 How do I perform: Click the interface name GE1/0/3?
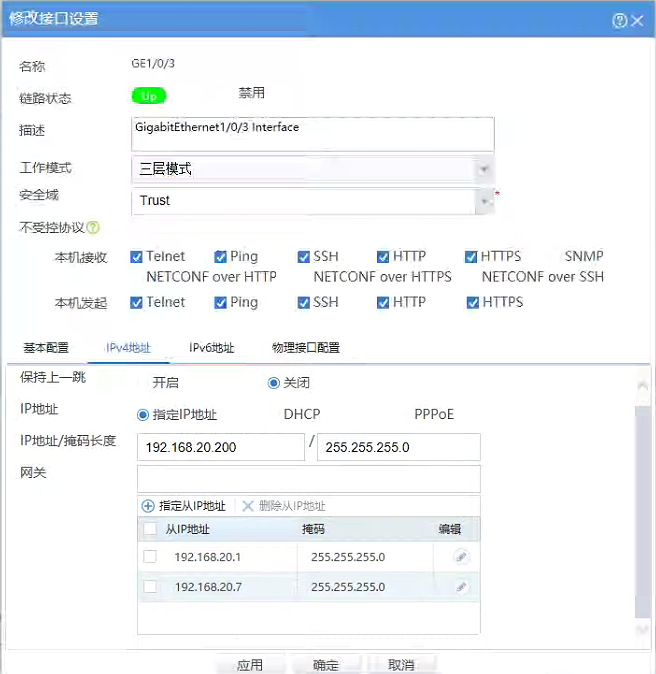pos(153,64)
